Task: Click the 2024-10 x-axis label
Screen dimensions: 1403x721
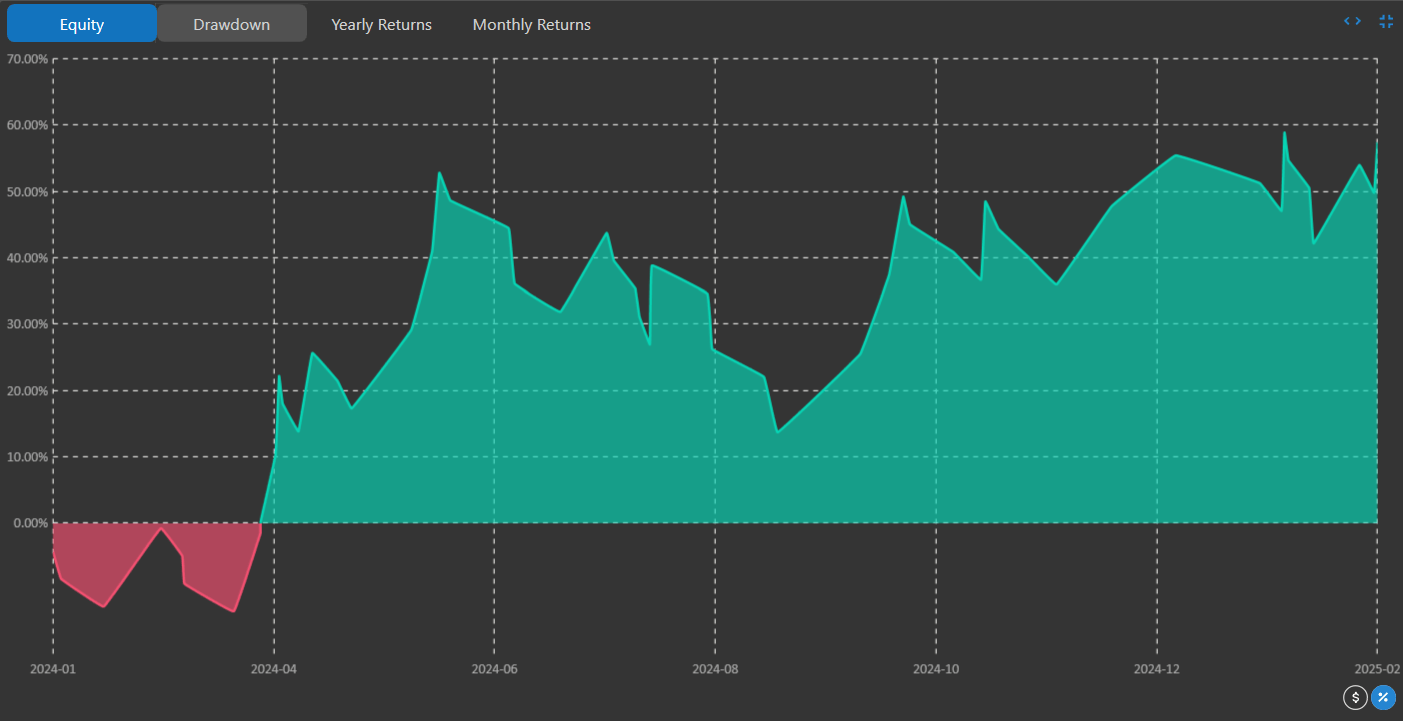Action: pos(937,668)
